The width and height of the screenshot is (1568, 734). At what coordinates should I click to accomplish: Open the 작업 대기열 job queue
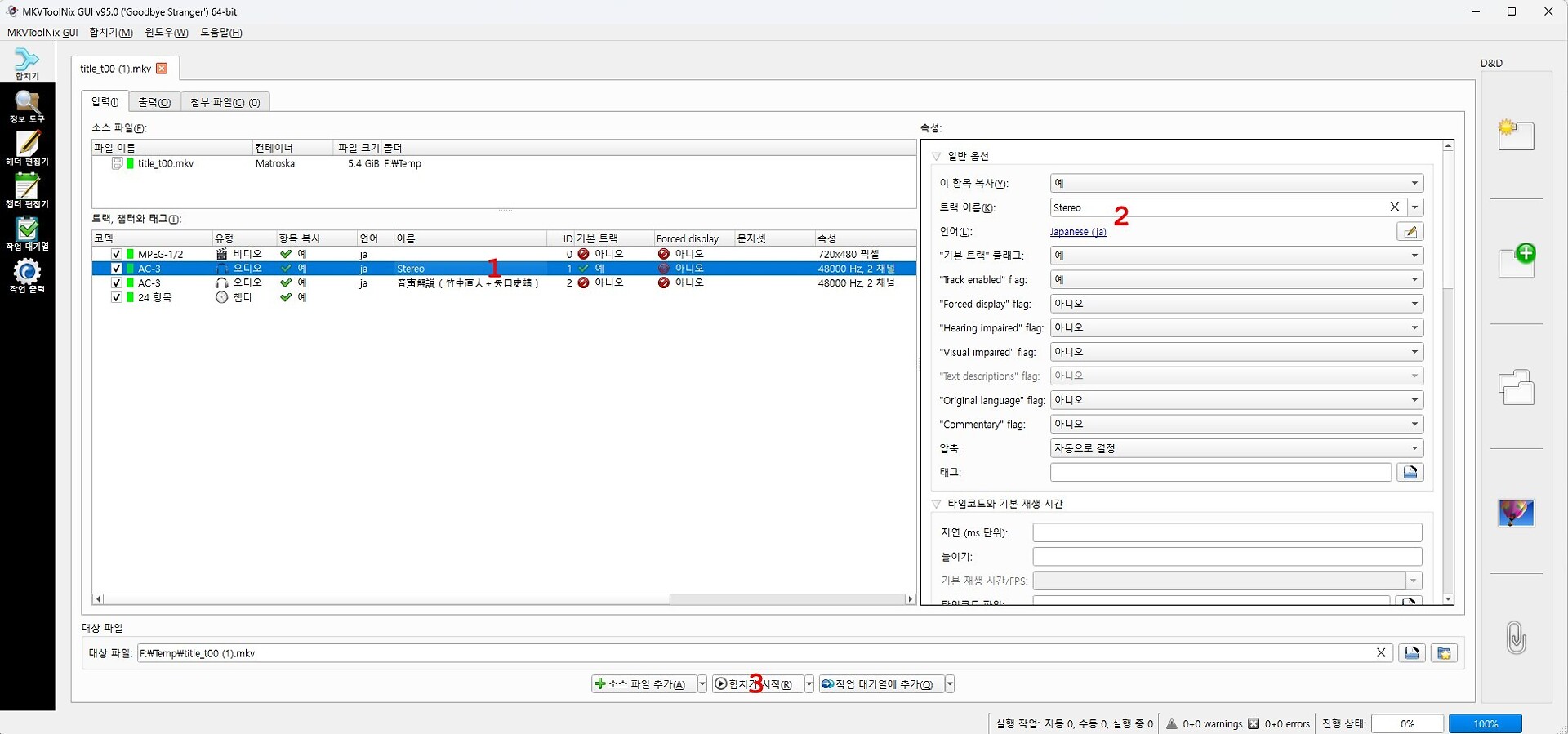point(27,234)
